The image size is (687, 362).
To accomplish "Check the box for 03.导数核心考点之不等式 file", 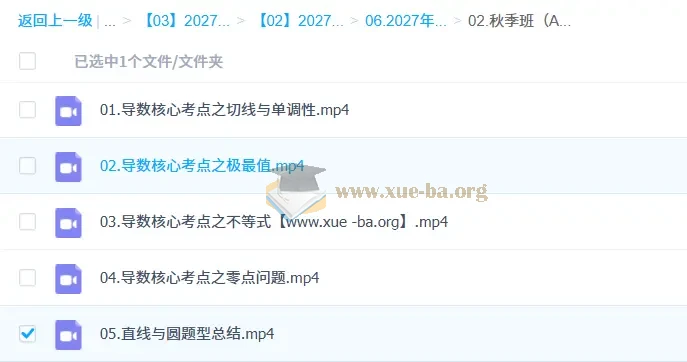I will 27,222.
